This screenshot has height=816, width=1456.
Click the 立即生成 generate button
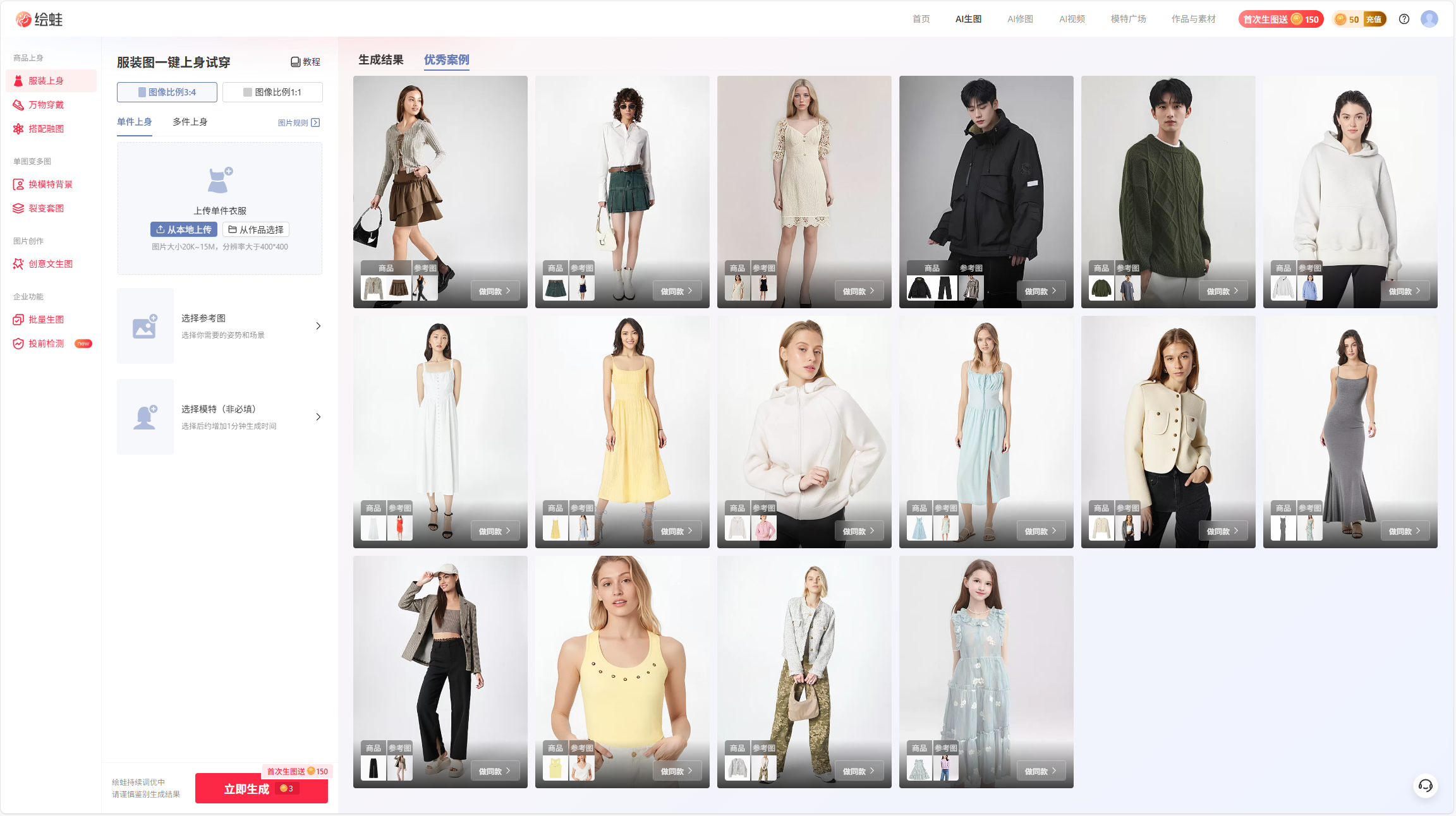coord(262,788)
